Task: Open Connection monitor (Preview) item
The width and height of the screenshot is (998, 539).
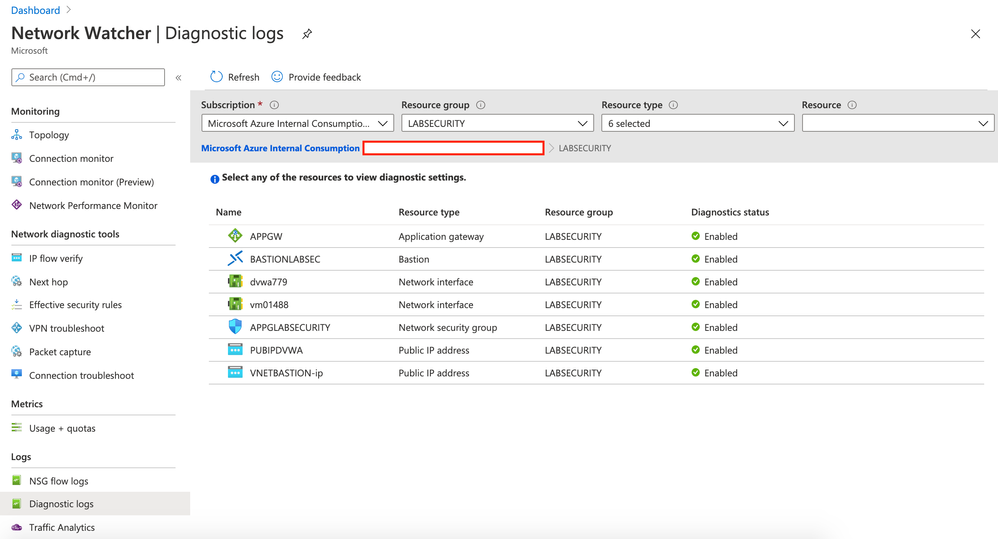Action: (x=92, y=182)
